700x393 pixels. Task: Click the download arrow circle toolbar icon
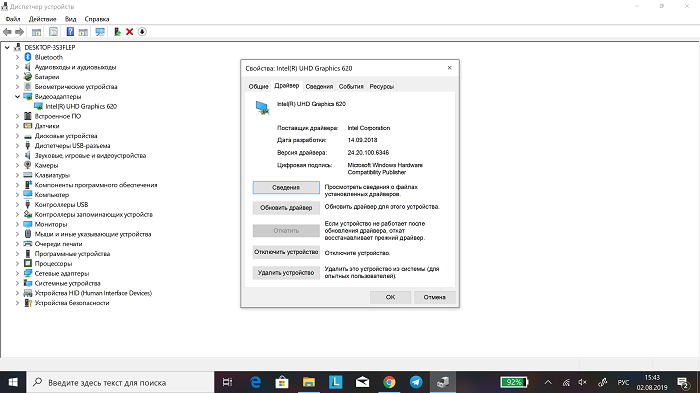(142, 32)
